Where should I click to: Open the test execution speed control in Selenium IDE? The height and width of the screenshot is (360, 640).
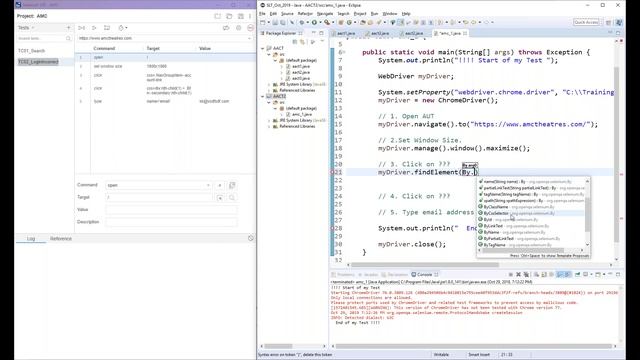122,28
